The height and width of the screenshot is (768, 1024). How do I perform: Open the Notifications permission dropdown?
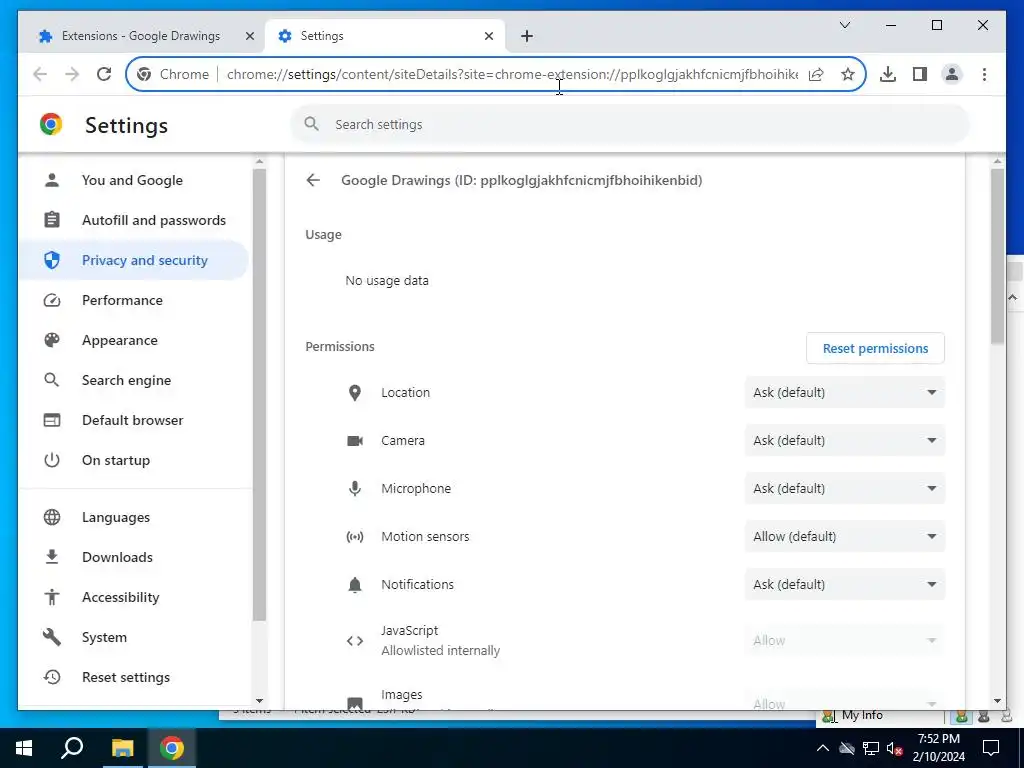(844, 584)
